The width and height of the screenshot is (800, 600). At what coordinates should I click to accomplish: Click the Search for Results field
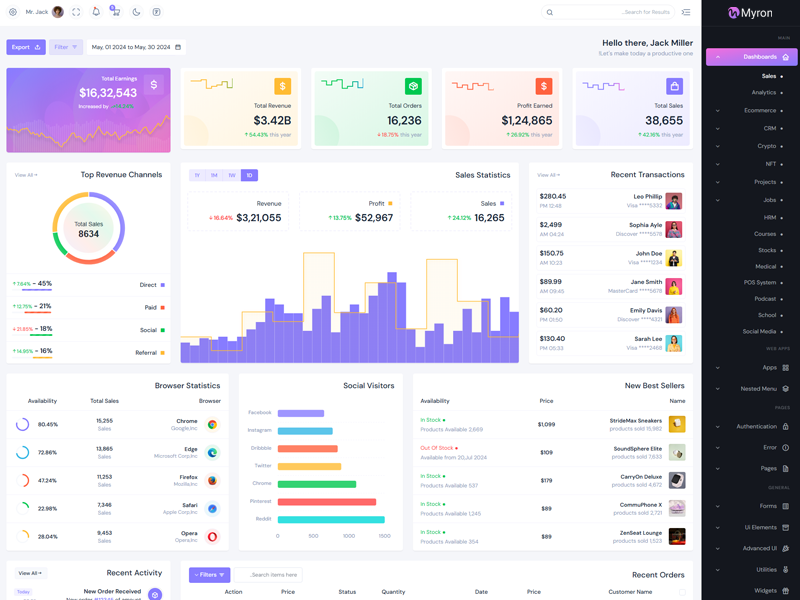[x=610, y=12]
